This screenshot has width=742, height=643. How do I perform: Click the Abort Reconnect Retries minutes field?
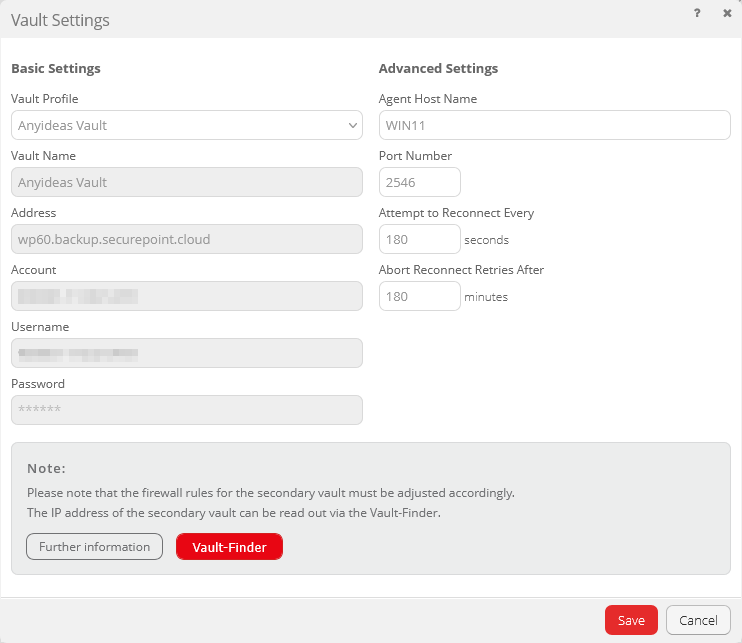(419, 296)
